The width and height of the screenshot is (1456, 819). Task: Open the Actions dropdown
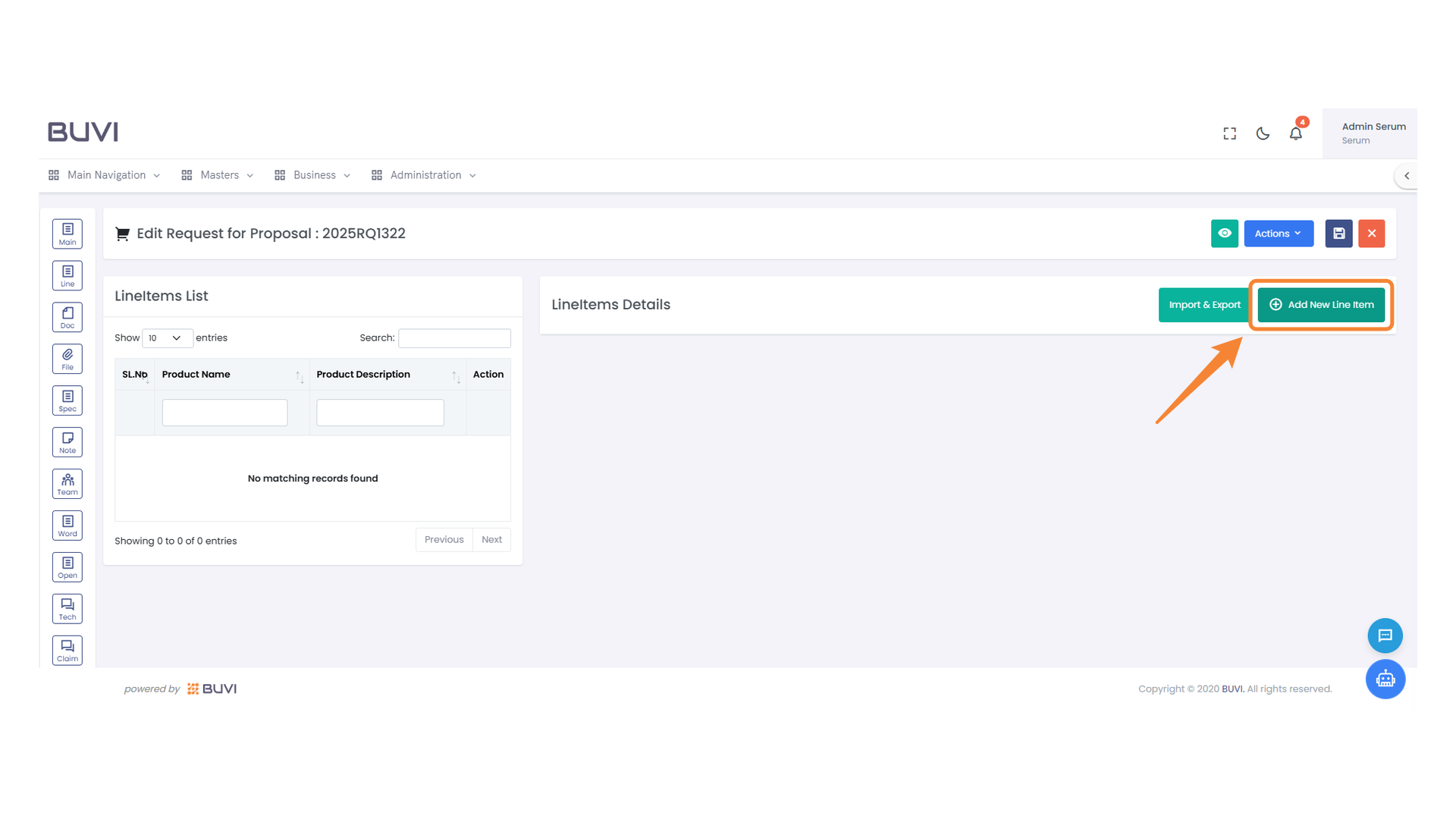click(1278, 234)
